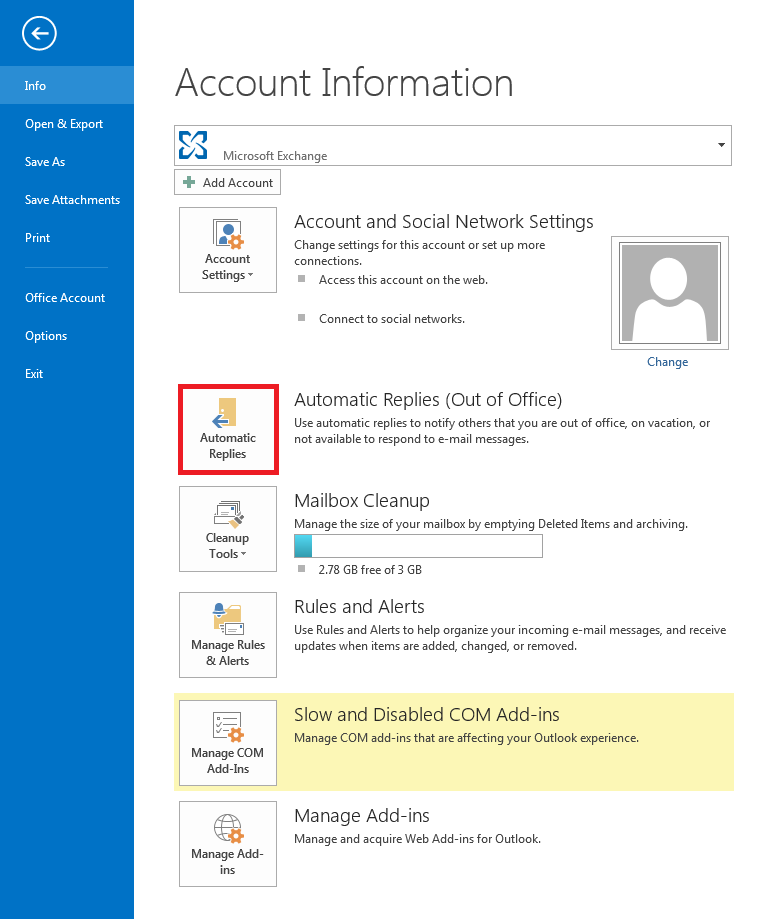
Task: Open the Print page
Action: tap(37, 237)
